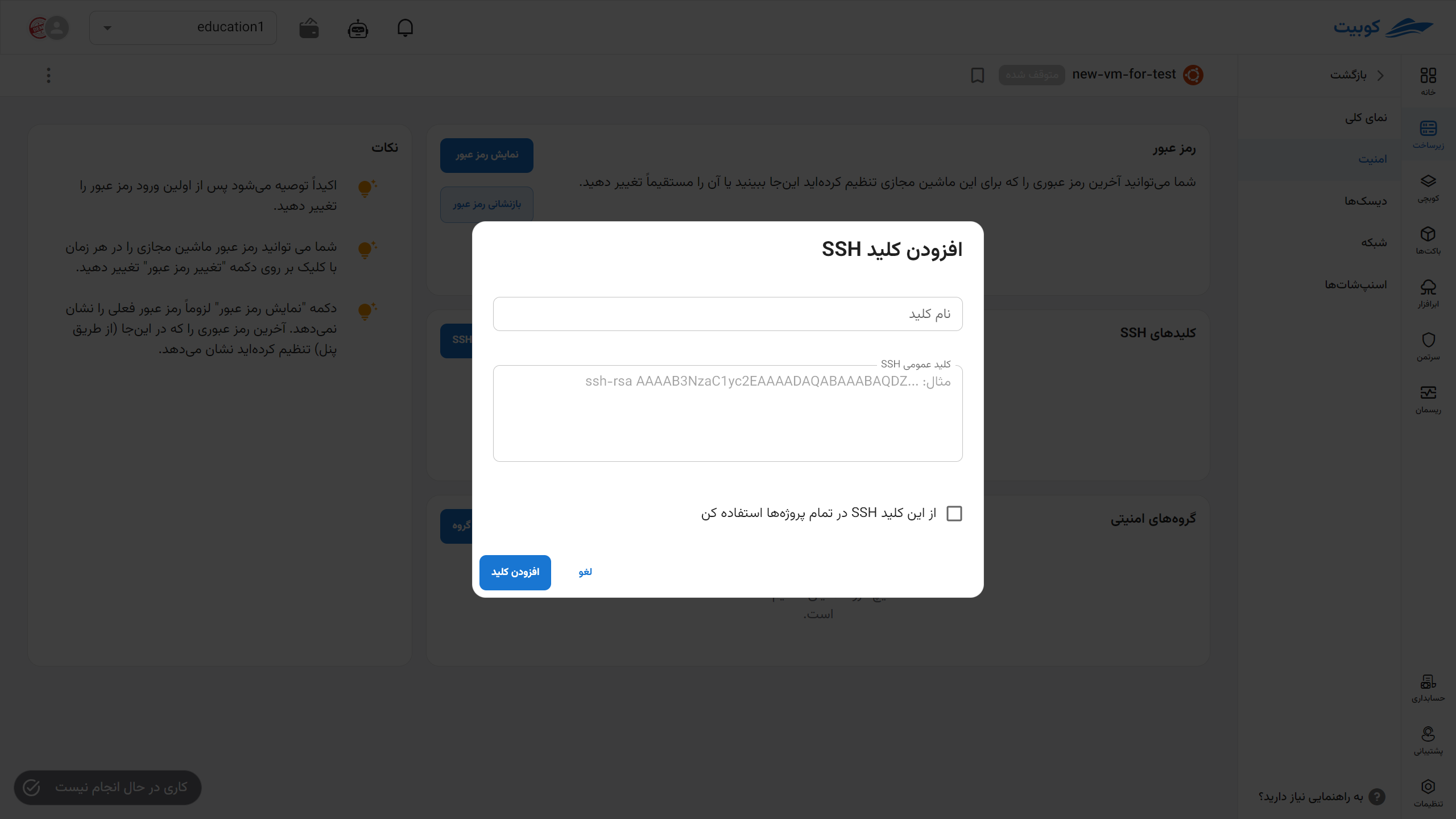Select the سرتمن shield icon
Viewport: 1456px width, 819px height.
tap(1429, 340)
